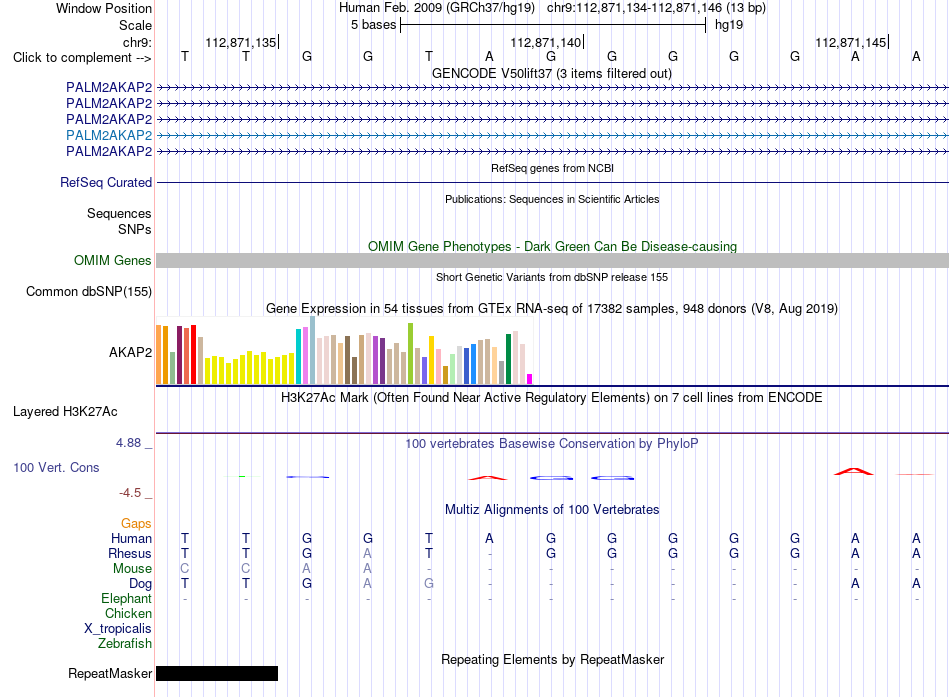
Task: Click the Window Position label
Action: point(104,8)
